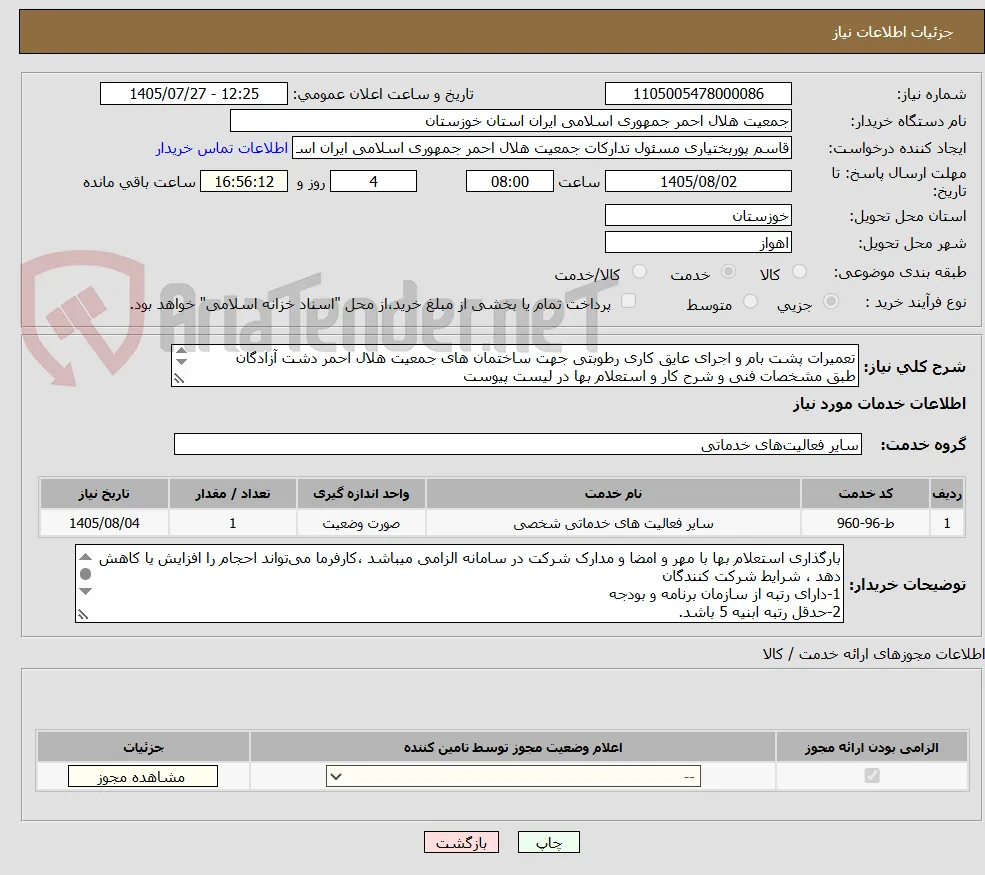Click the delivery province field خوزستان
This screenshot has height=875, width=985.
[698, 215]
